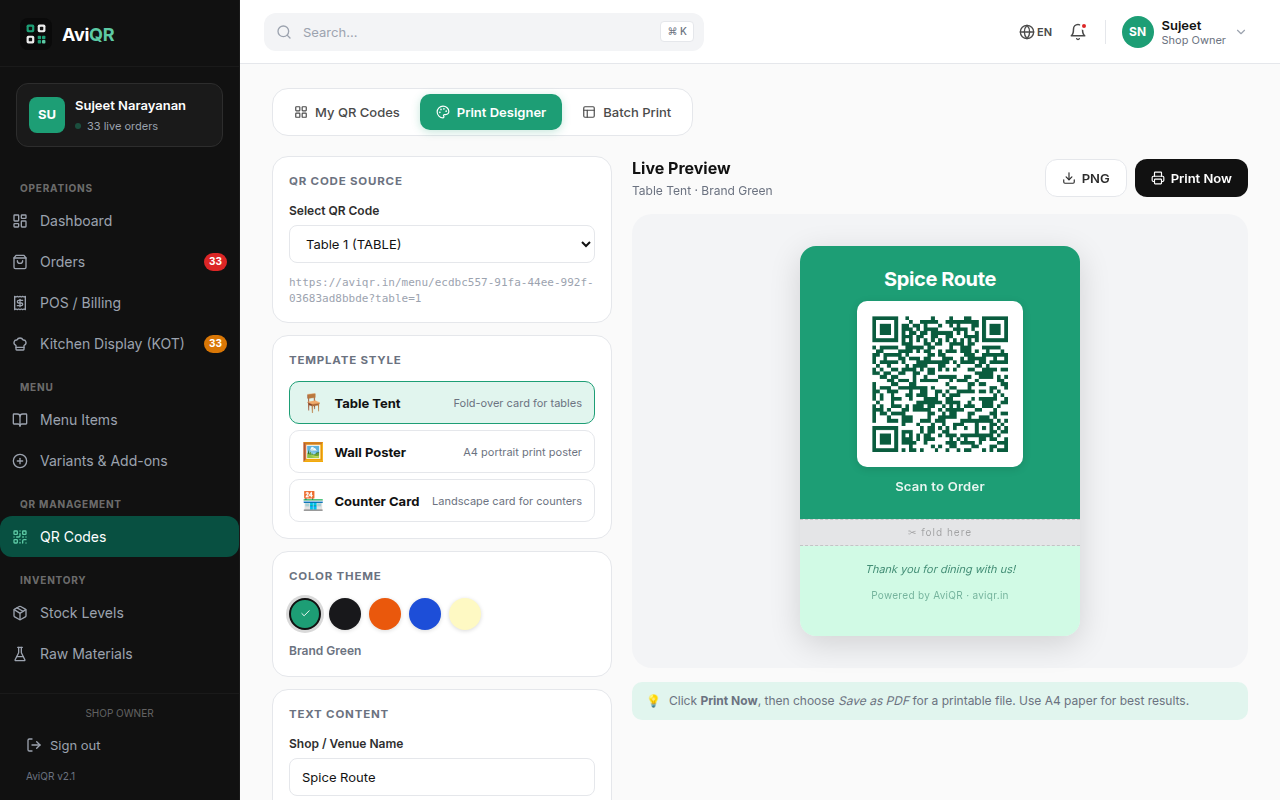Choose the pale yellow color swatch
This screenshot has height=800, width=1280.
coord(465,614)
